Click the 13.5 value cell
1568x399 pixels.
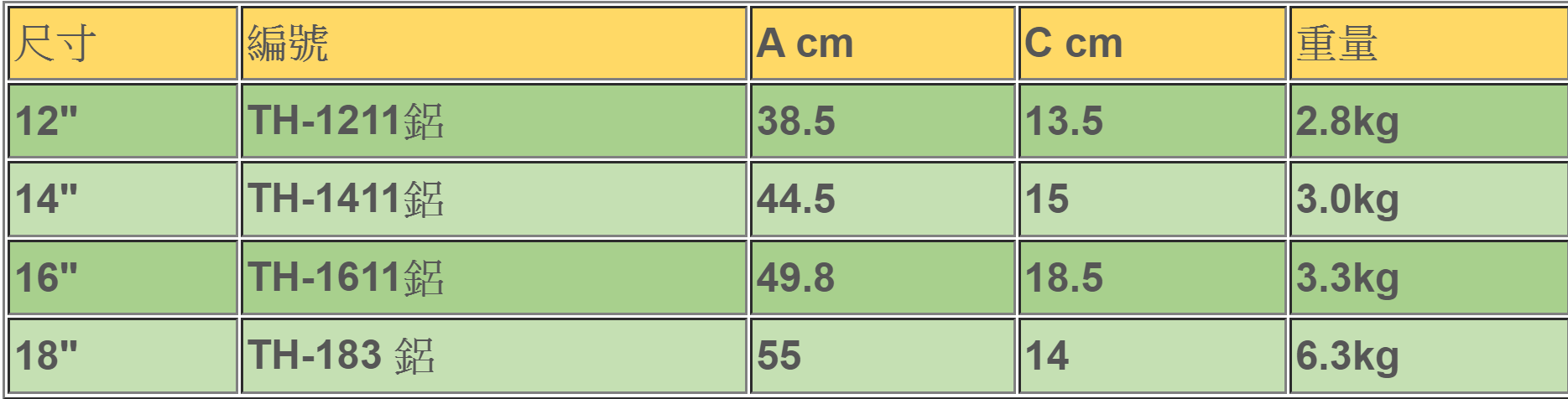click(1153, 121)
